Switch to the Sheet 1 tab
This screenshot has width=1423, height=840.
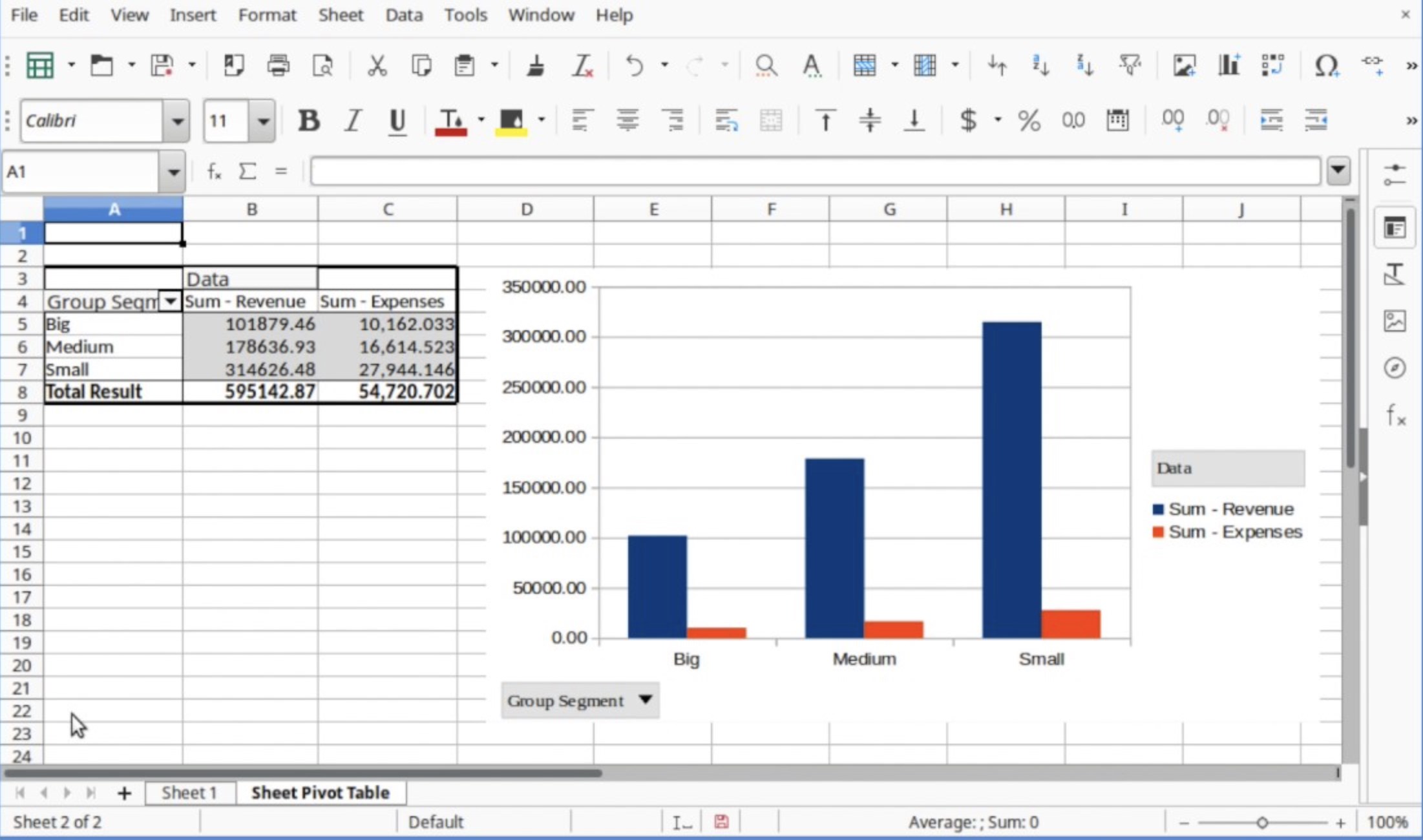189,793
